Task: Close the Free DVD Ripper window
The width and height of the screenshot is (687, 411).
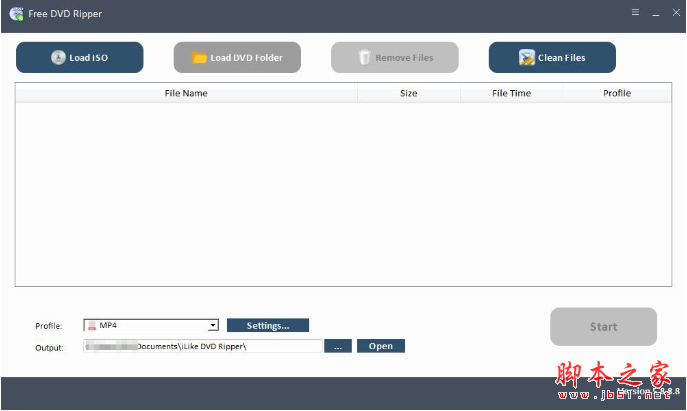Action: pos(676,13)
